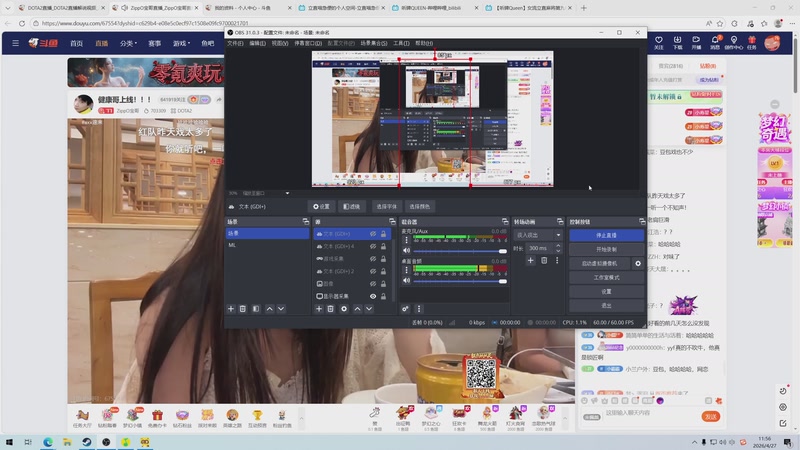Toggle lock on first 文本 (GDI+) source

click(x=383, y=234)
